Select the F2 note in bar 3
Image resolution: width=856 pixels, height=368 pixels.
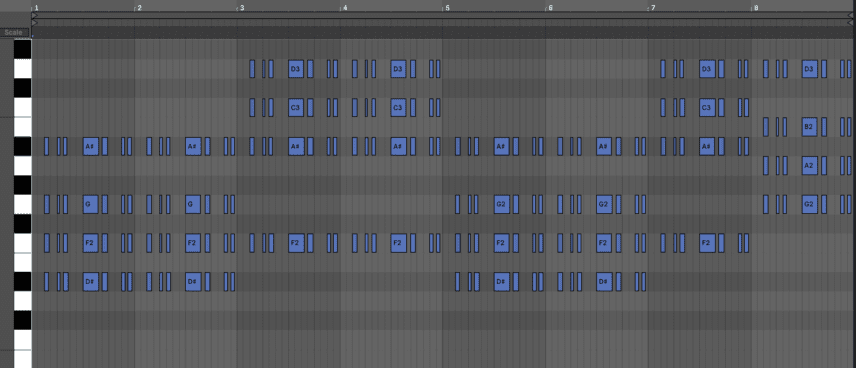pyautogui.click(x=296, y=243)
